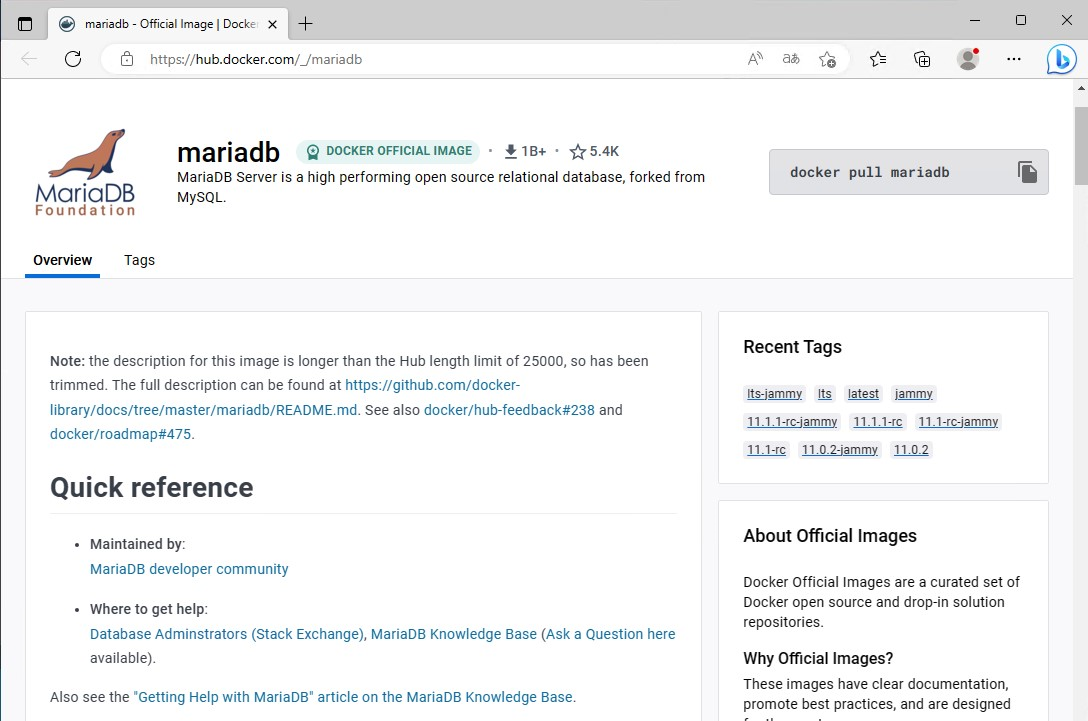Add this page to favorites
Image resolution: width=1088 pixels, height=721 pixels.
[827, 60]
